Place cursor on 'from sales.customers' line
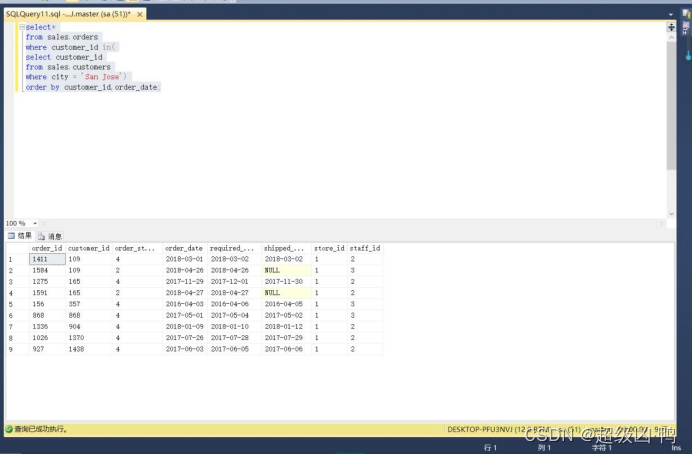 [68, 67]
